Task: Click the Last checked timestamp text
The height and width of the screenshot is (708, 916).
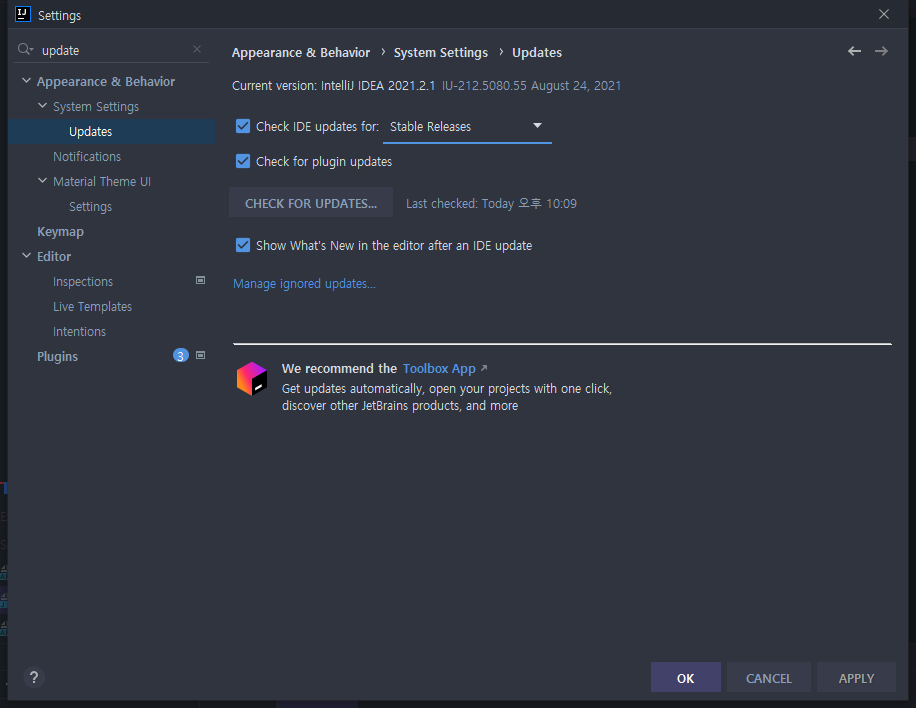Action: (x=491, y=203)
